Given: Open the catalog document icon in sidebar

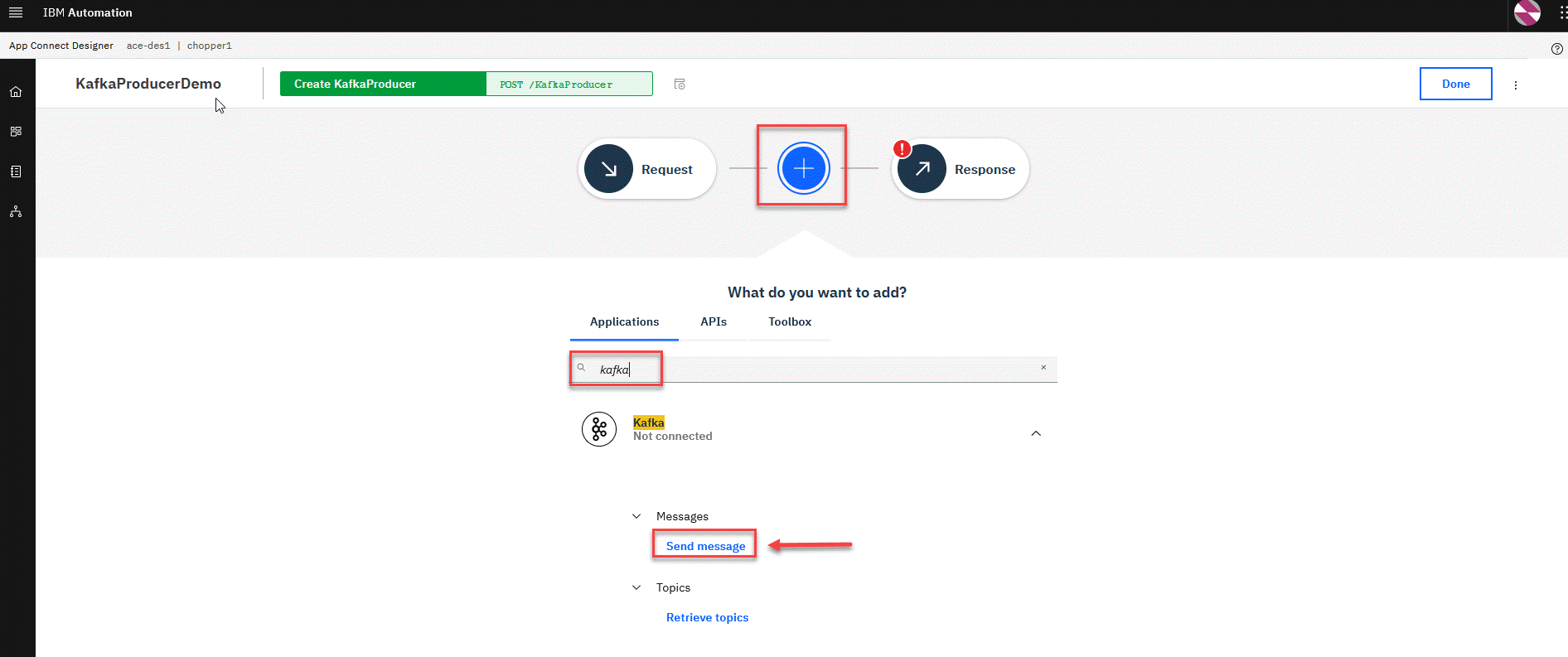Looking at the screenshot, I should coord(16,171).
